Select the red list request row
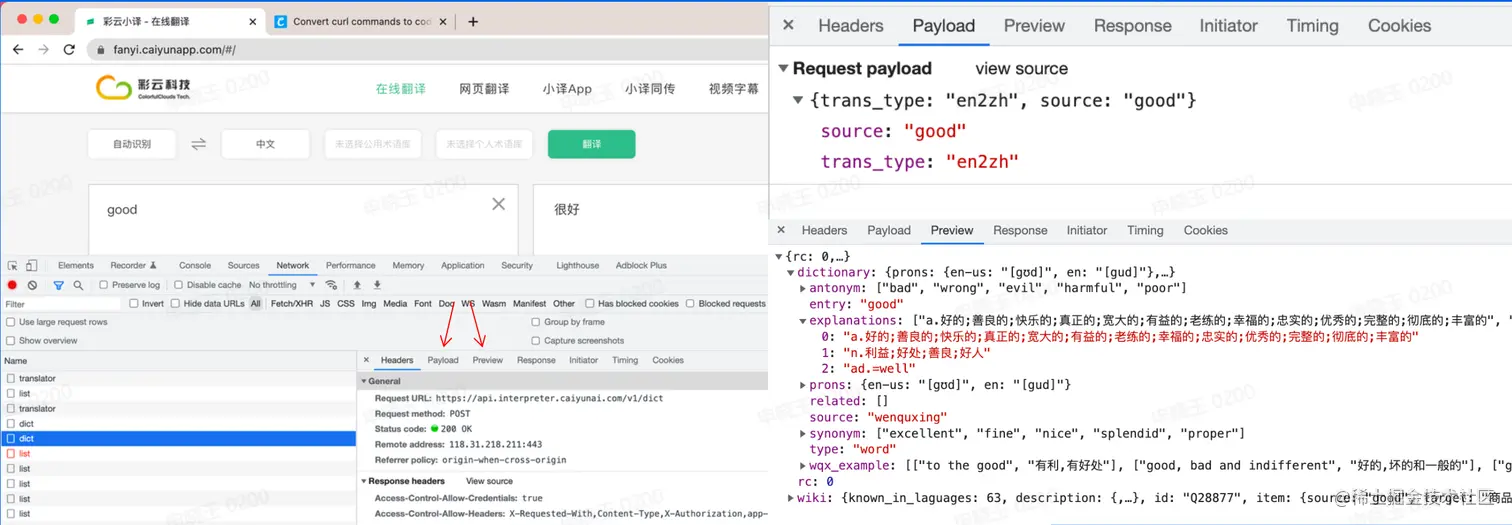The height and width of the screenshot is (525, 1512). click(x=178, y=453)
